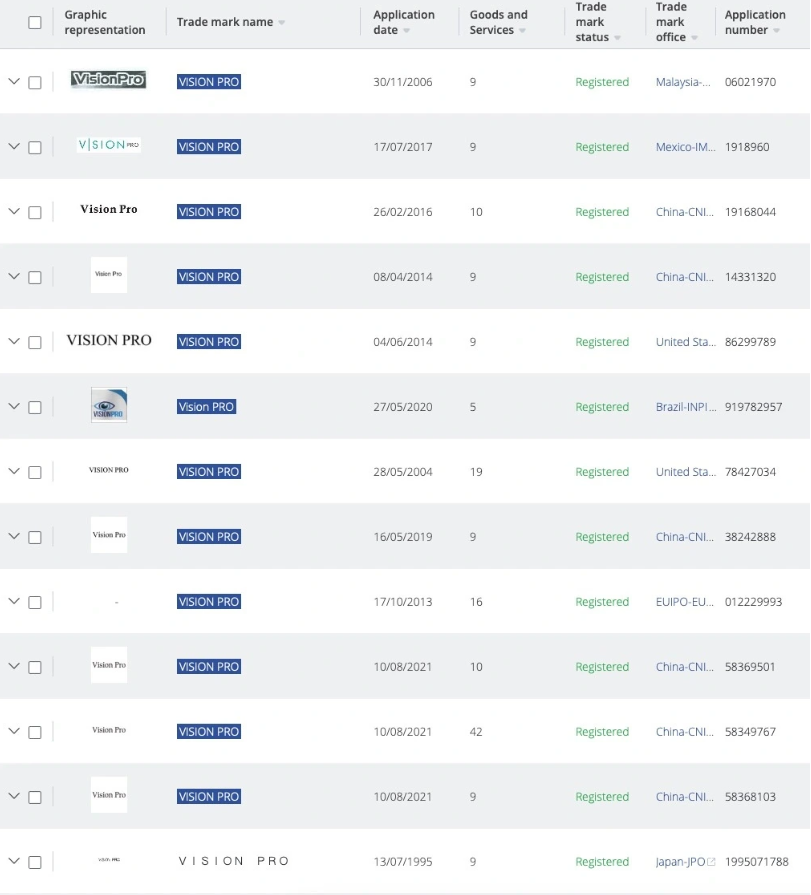This screenshot has height=895, width=811.
Task: Expand row with application date 26/02/2016
Action: (x=14, y=211)
